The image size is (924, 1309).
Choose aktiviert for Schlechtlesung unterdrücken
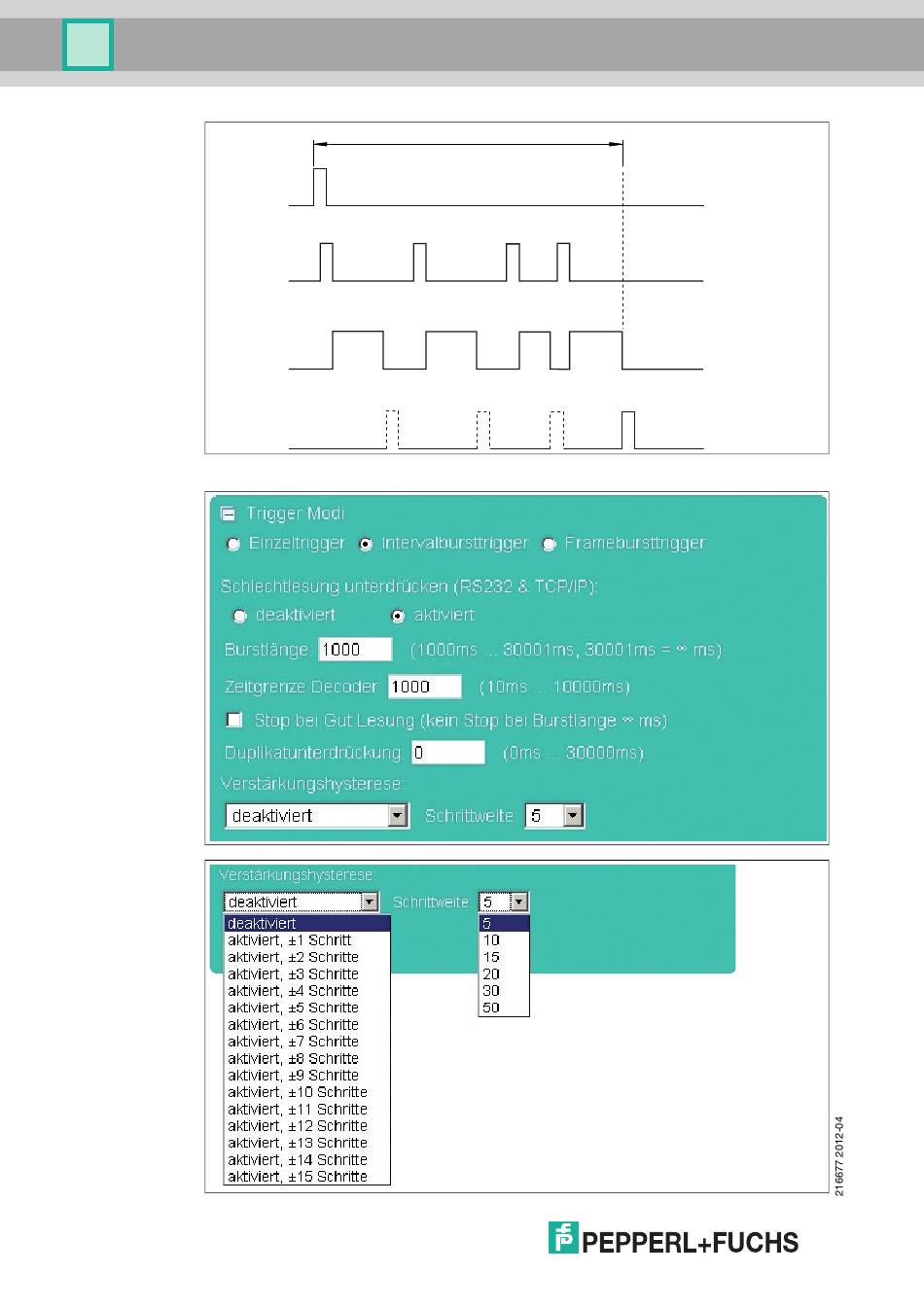(x=398, y=616)
